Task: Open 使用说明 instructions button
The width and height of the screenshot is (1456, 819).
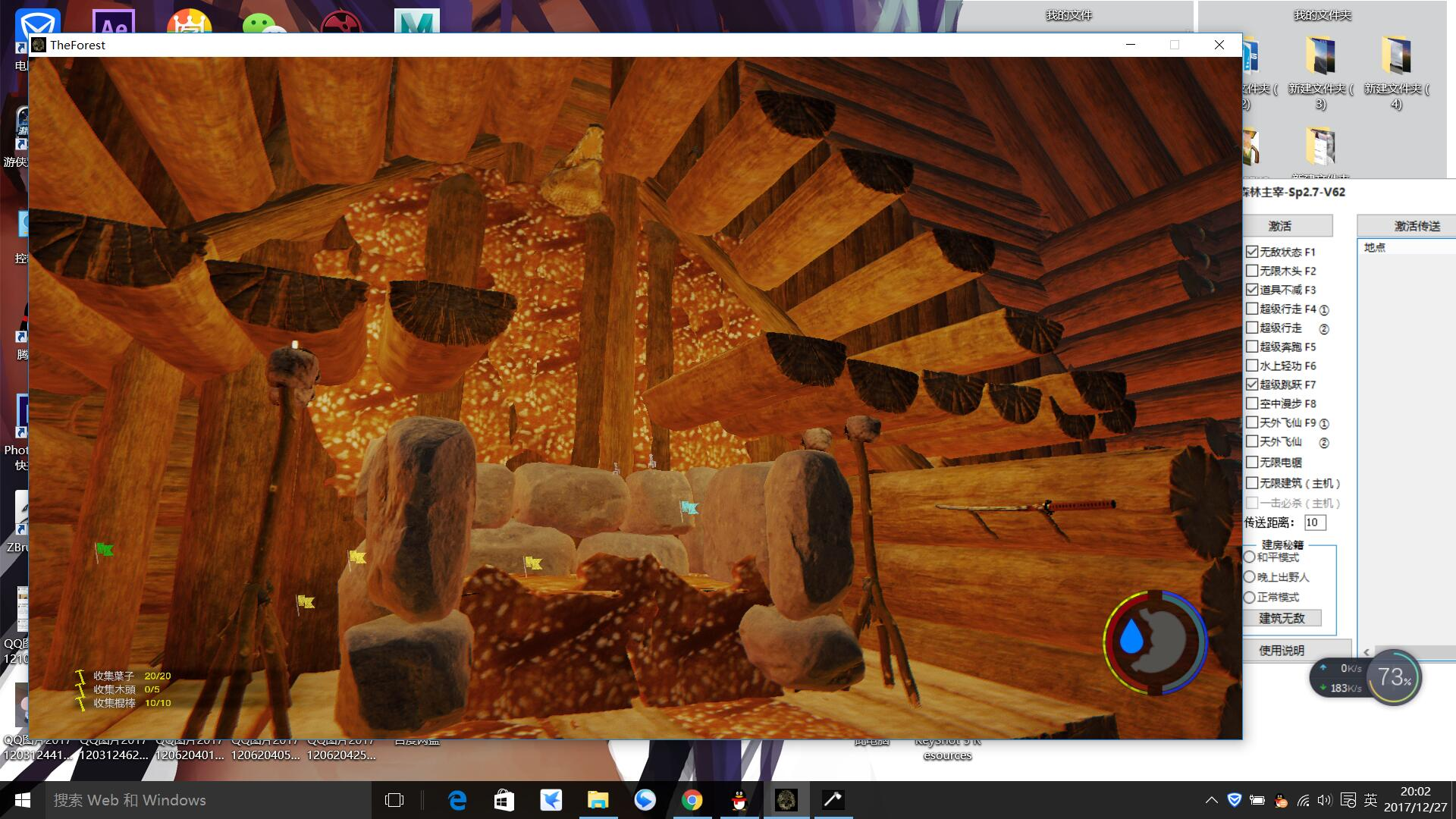Action: tap(1296, 650)
